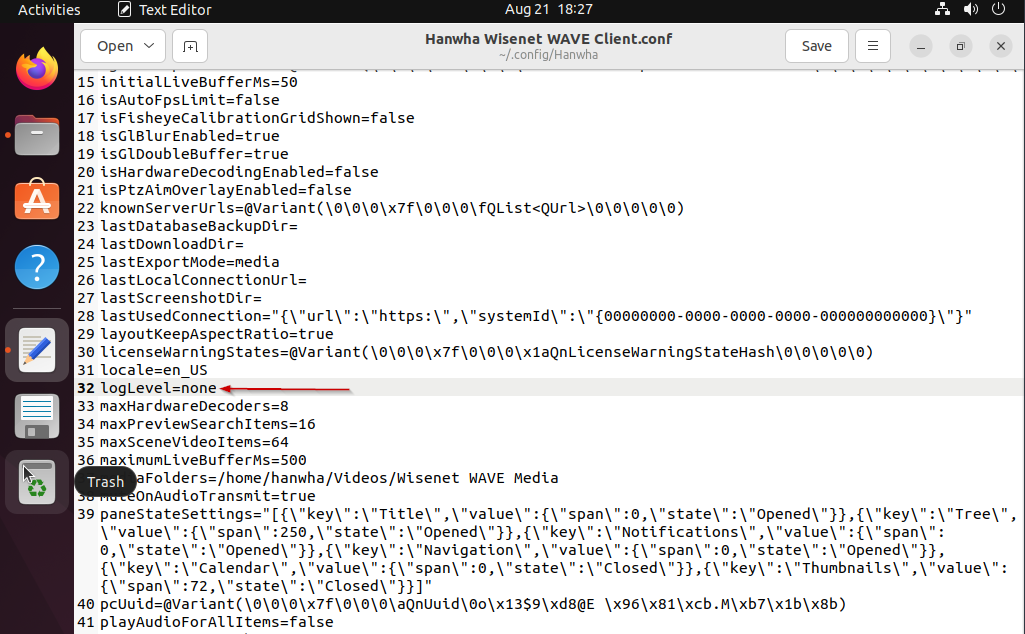The width and height of the screenshot is (1025, 634).
Task: Place cursor in lastDatabaseBackupDir= line
Action: [x=199, y=226]
